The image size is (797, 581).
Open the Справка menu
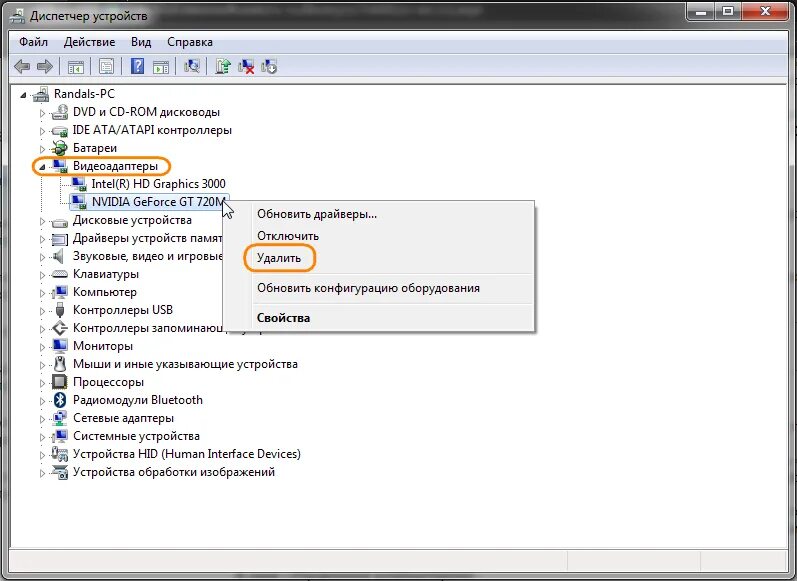(190, 42)
